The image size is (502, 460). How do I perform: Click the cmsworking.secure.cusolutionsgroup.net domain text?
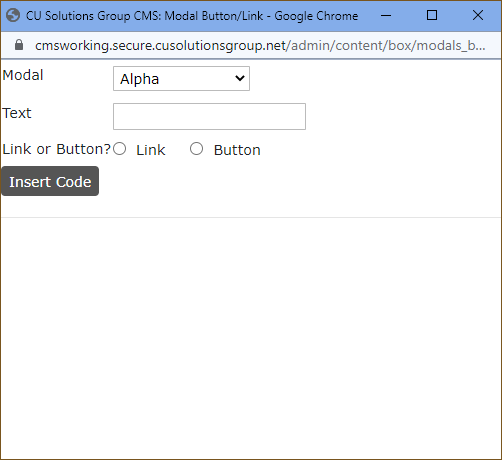point(161,45)
